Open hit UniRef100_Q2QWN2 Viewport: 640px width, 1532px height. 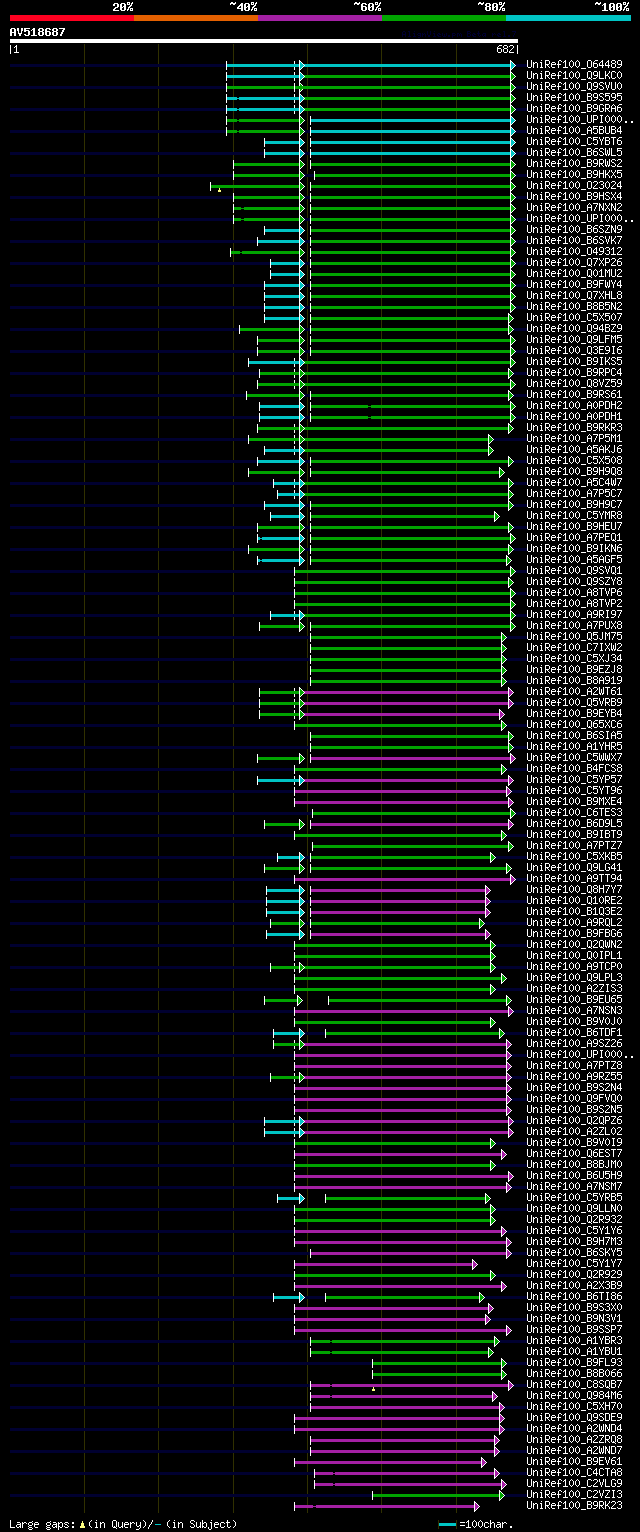(574, 944)
